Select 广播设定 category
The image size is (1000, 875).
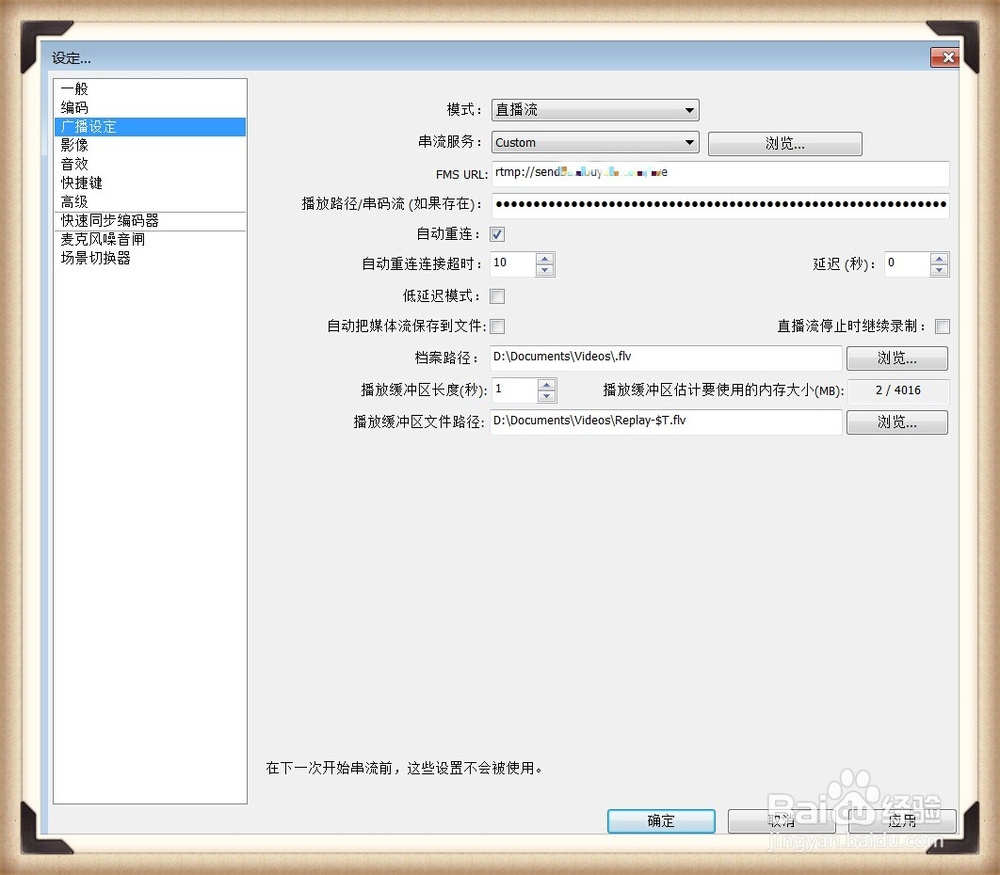click(150, 126)
